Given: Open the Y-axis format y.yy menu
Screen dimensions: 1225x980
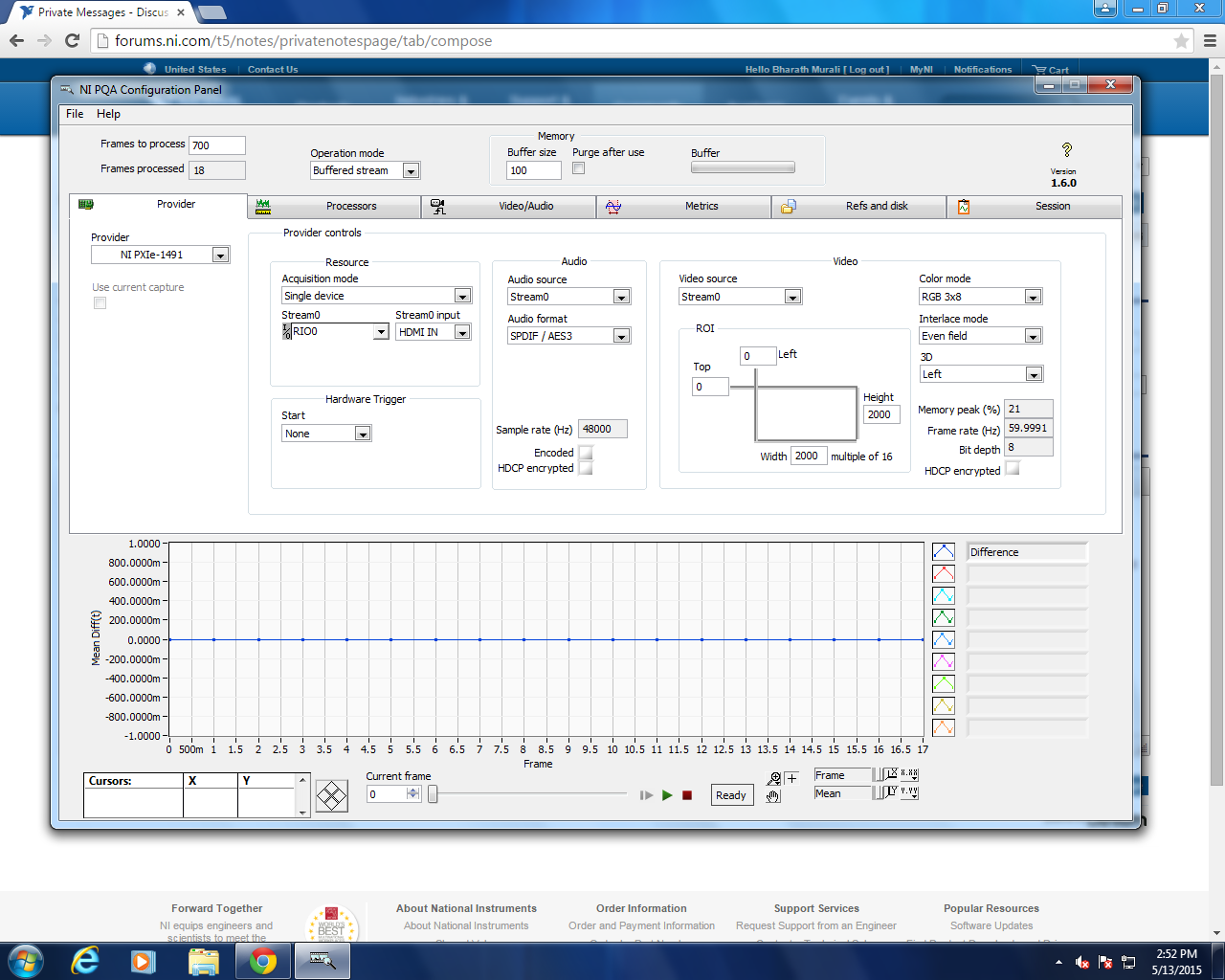Looking at the screenshot, I should pos(909,792).
